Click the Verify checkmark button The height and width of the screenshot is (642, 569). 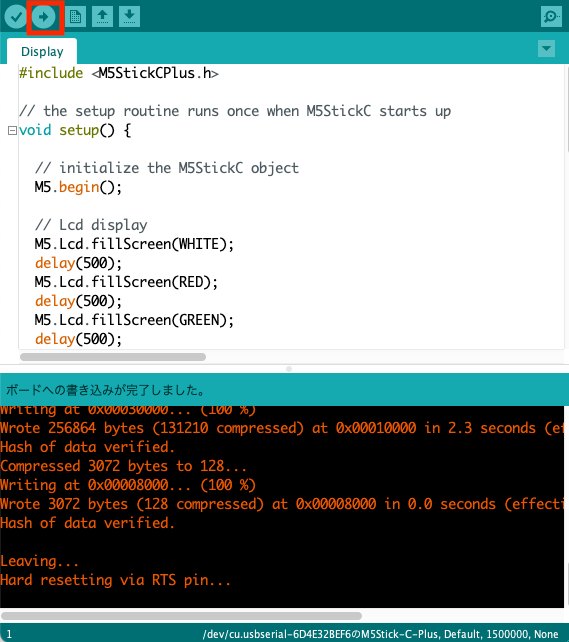point(16,17)
